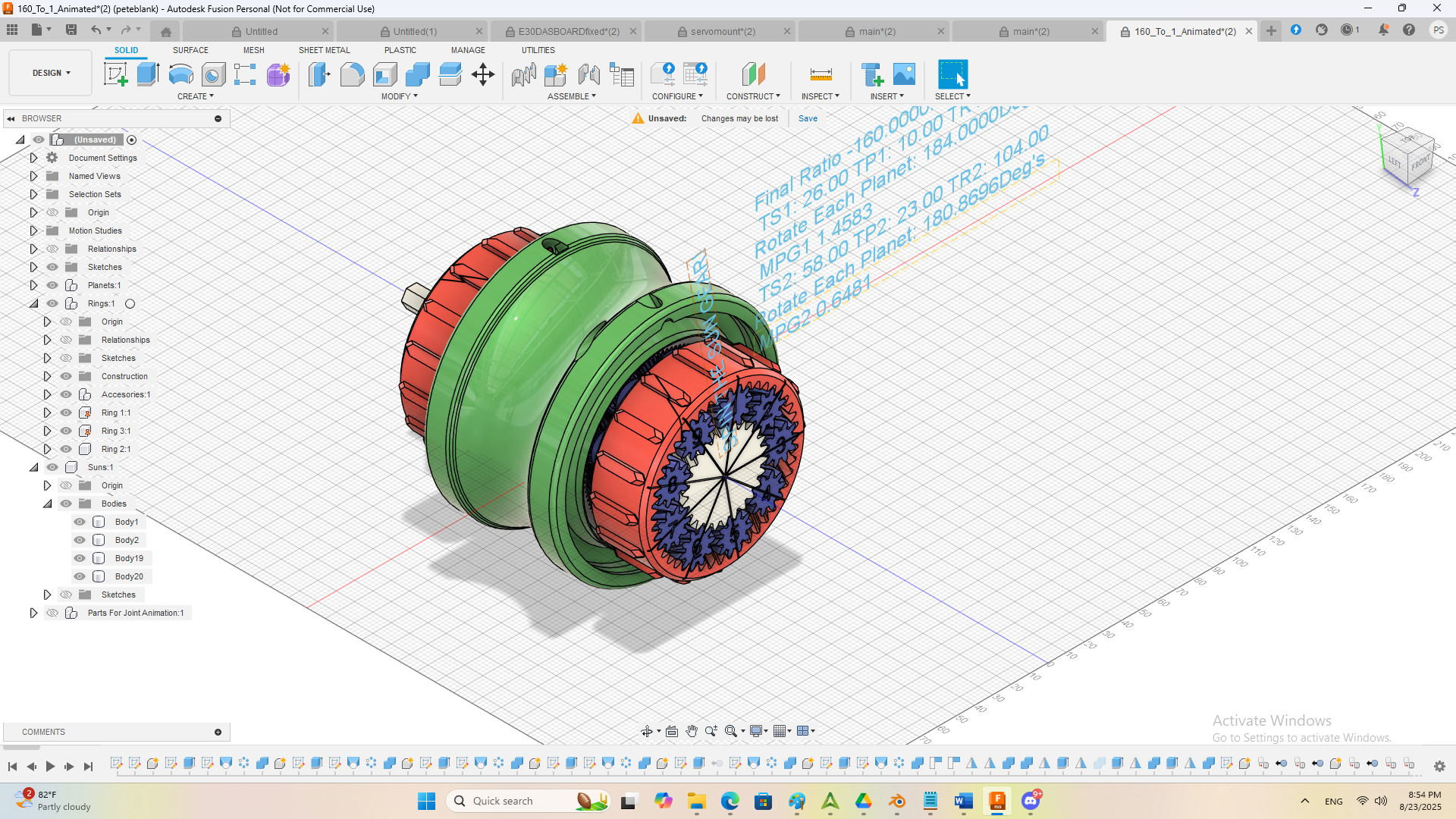The image size is (1456, 819).
Task: Select the New Component tool
Action: [x=556, y=74]
